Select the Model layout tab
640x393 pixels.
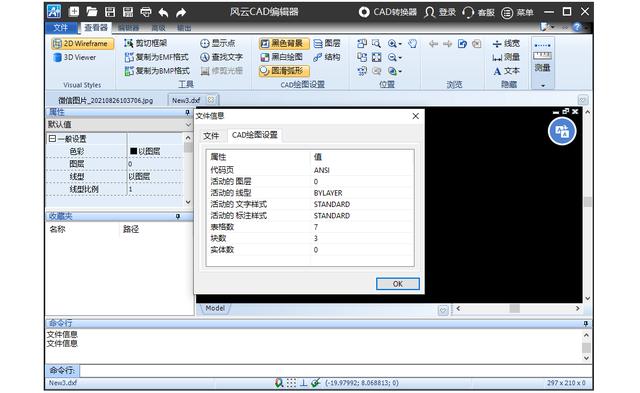pyautogui.click(x=215, y=308)
